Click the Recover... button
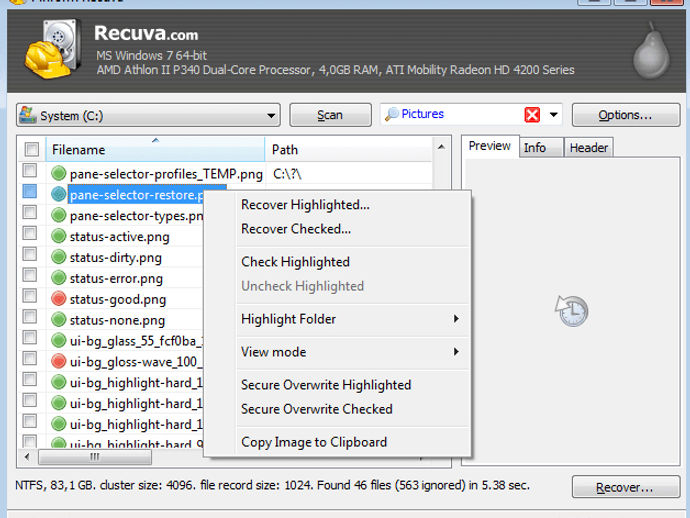690x518 pixels. [x=625, y=487]
